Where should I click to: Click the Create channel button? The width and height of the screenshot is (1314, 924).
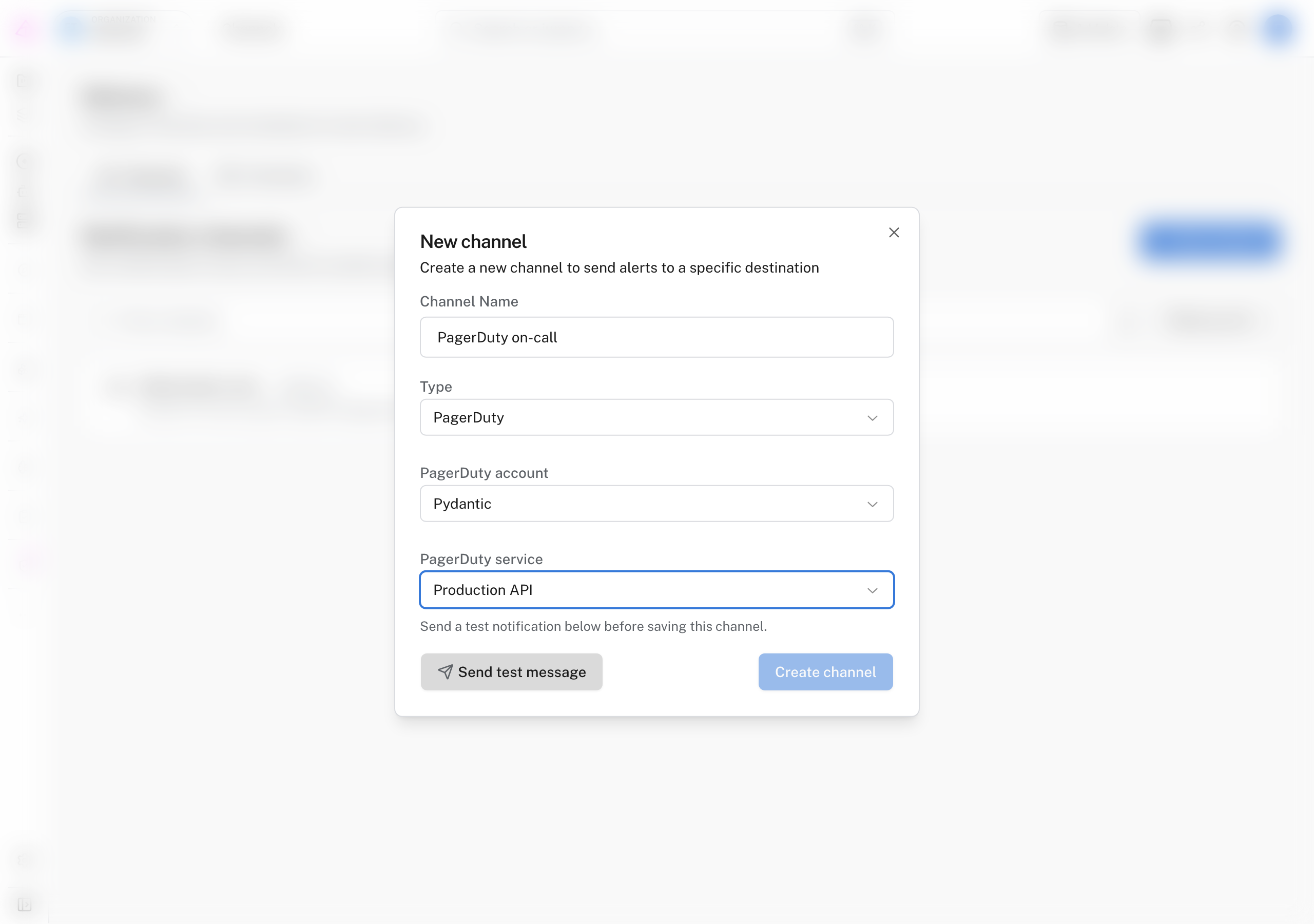click(825, 672)
